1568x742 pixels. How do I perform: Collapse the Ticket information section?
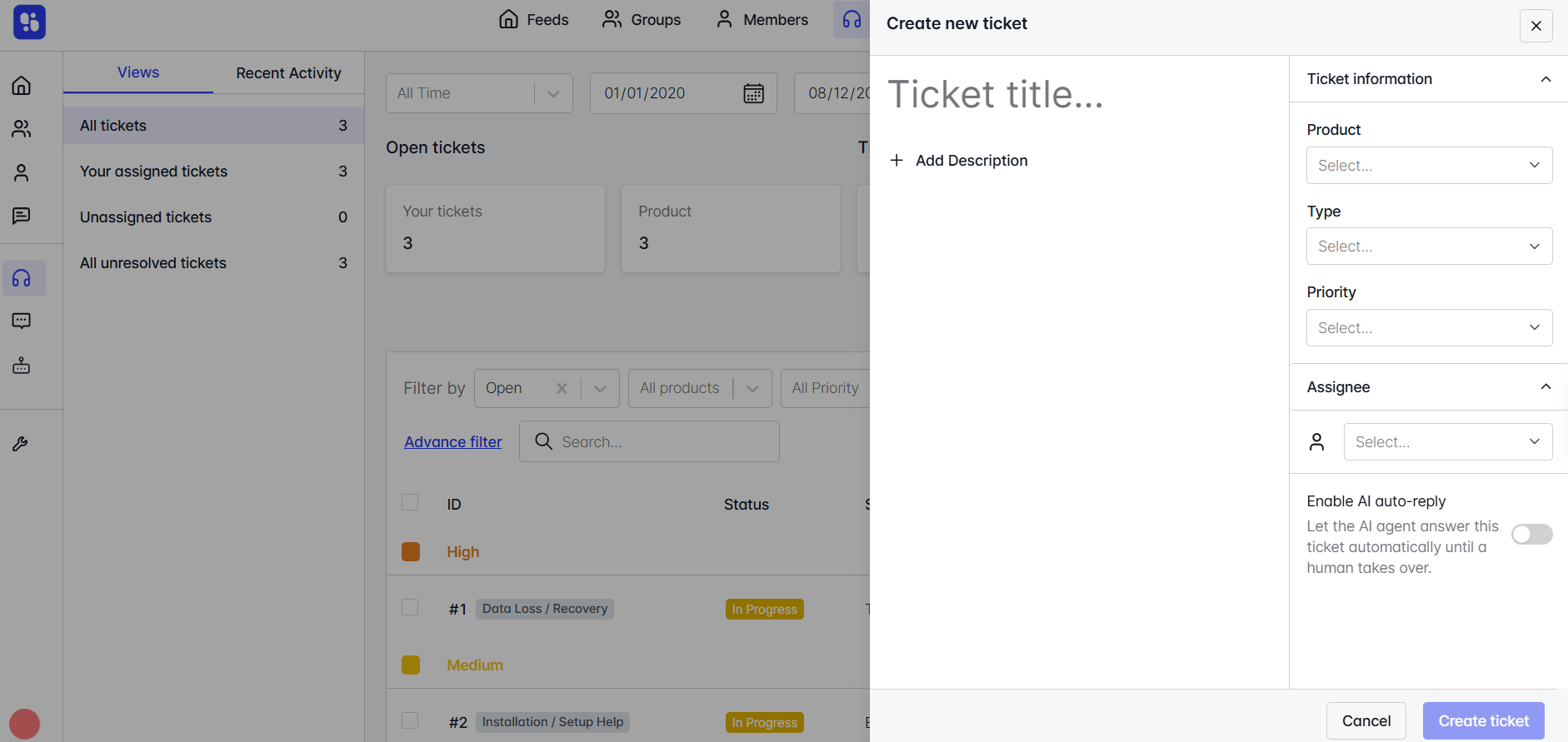[1546, 79]
